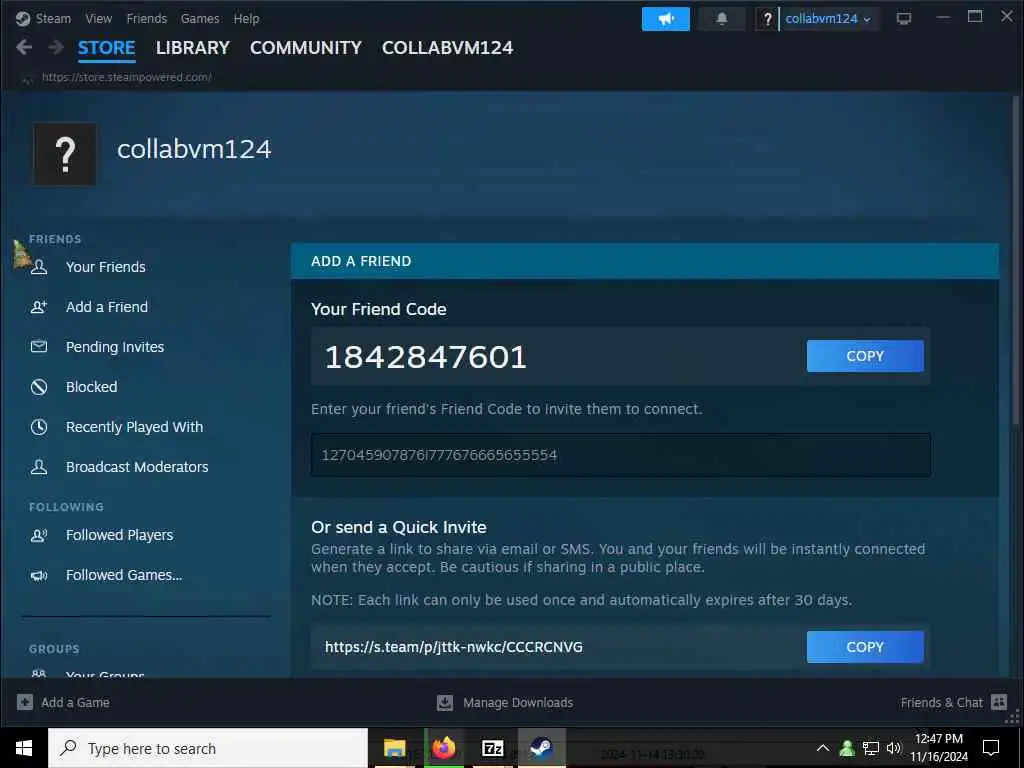Click the volume speaker tray icon
The width and height of the screenshot is (1024, 768).
[893, 748]
